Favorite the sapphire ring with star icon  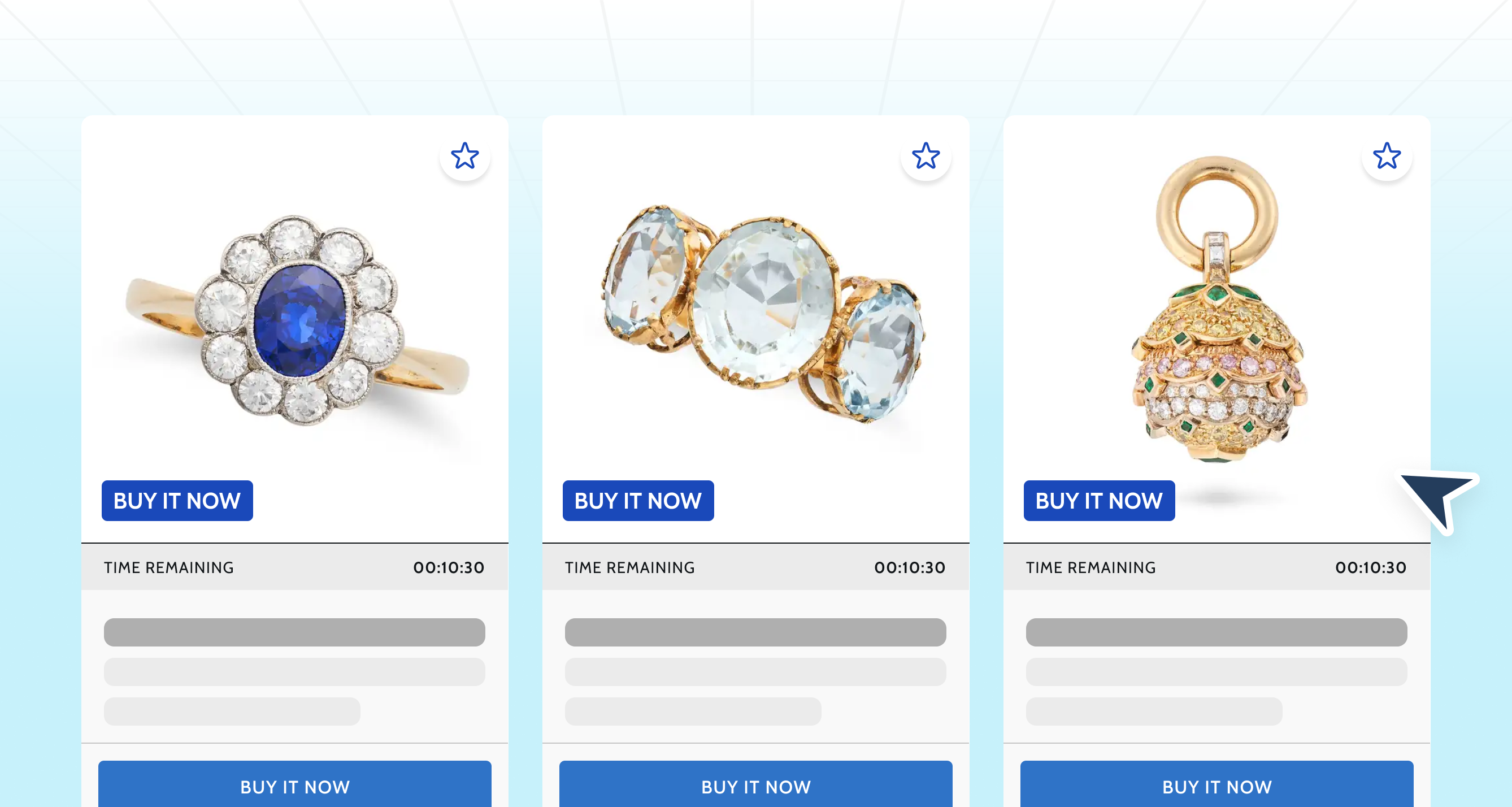click(464, 156)
